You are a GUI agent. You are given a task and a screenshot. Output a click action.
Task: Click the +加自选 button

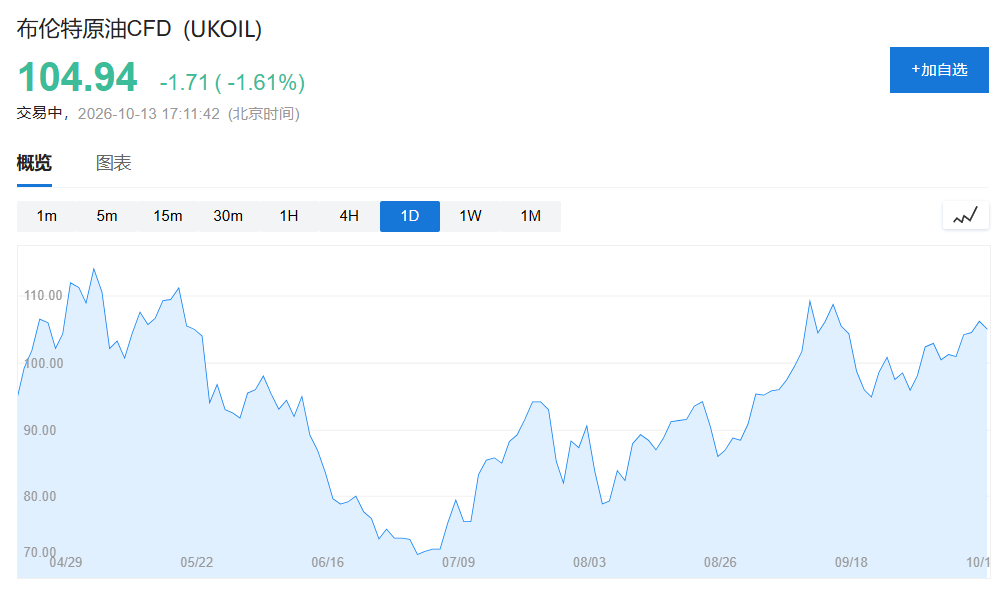pos(939,70)
